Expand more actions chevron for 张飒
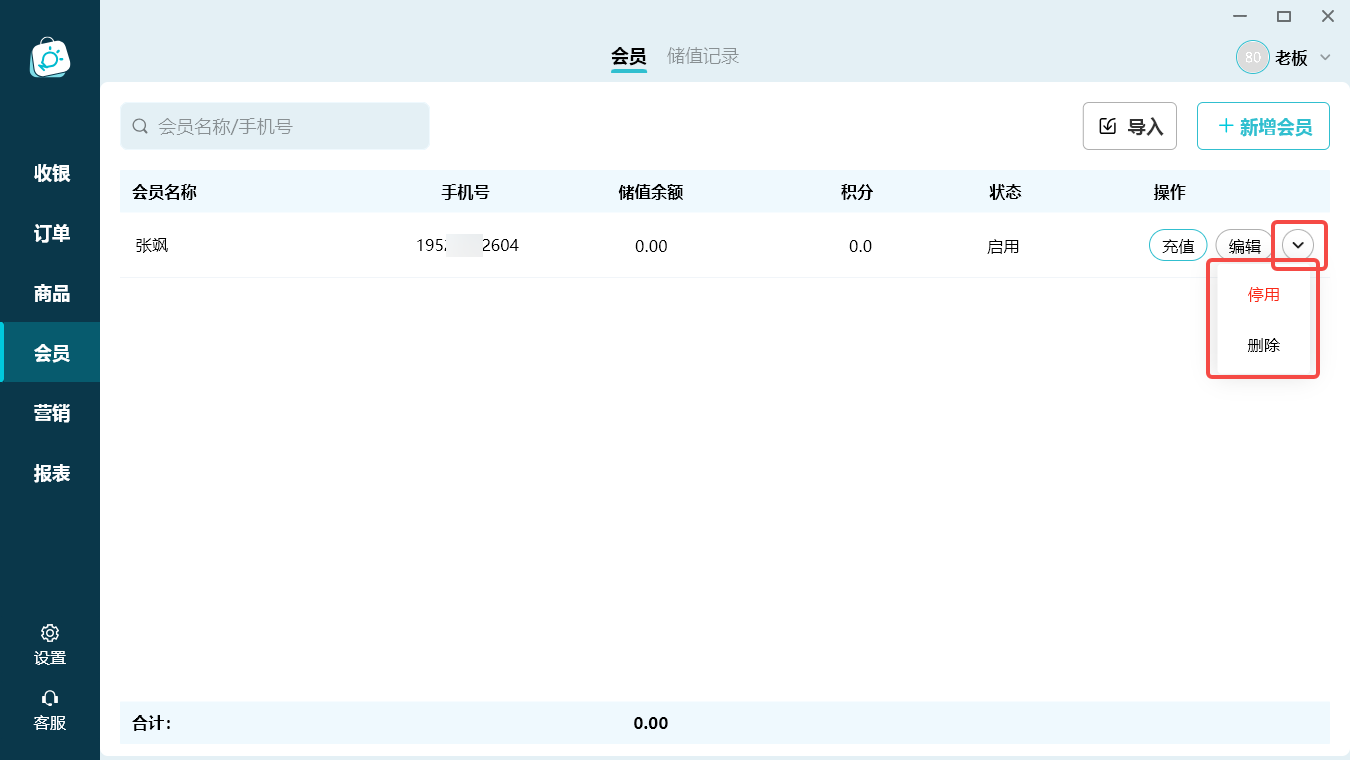Screen dimensions: 1350x760 point(1298,245)
